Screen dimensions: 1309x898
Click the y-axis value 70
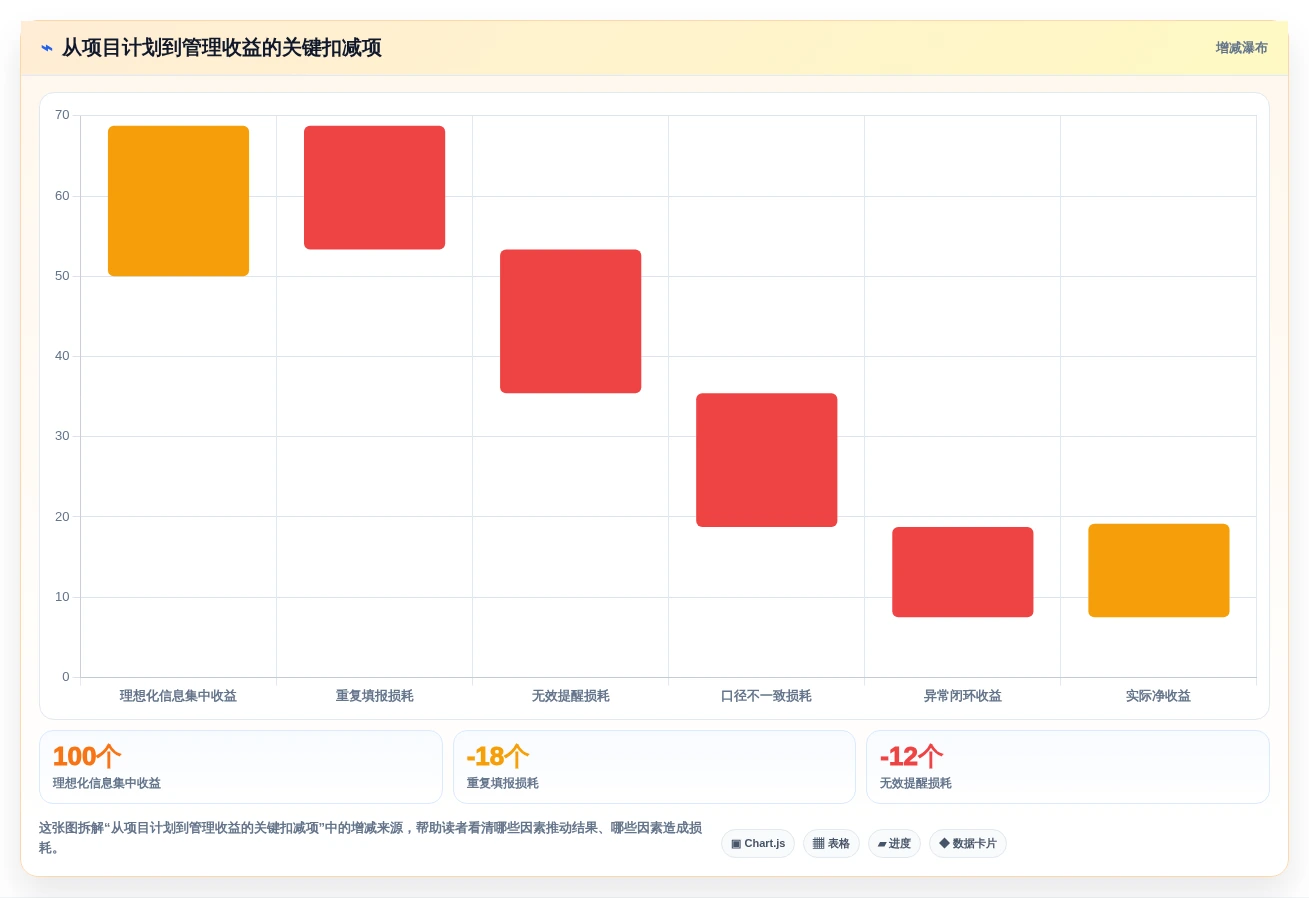point(62,115)
